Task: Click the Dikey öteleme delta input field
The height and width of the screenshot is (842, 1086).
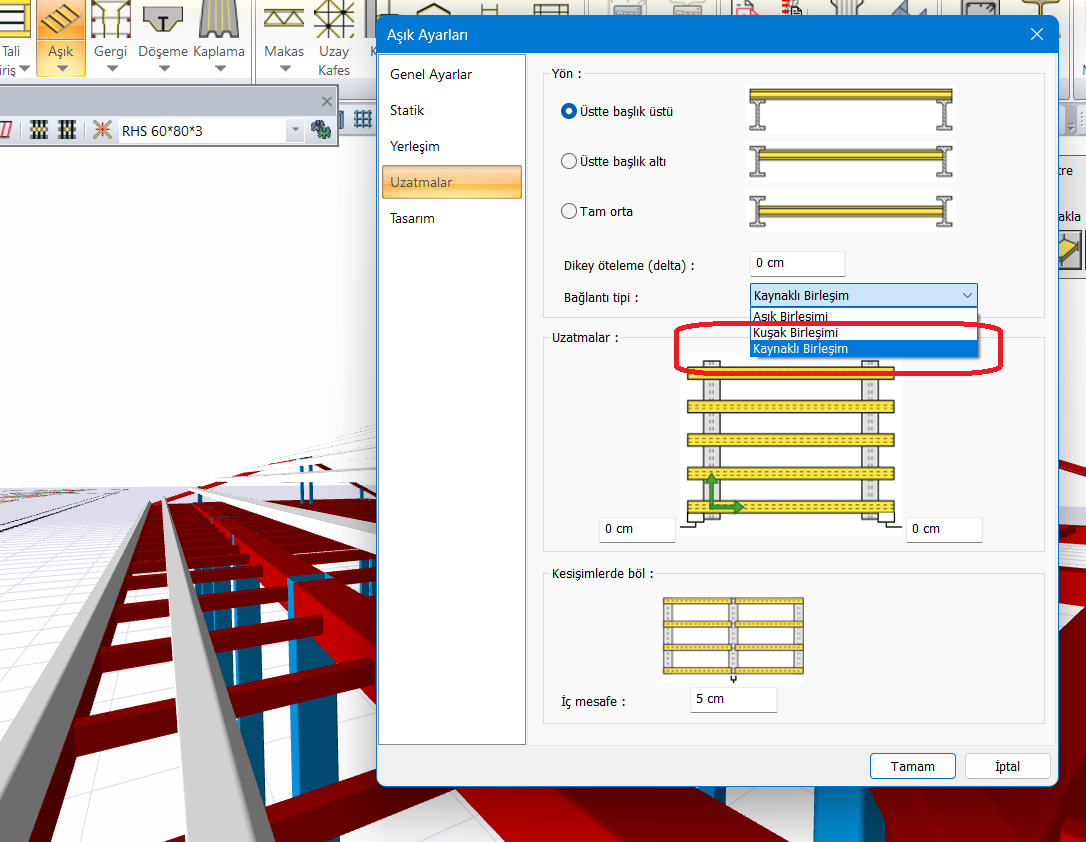Action: click(x=797, y=263)
